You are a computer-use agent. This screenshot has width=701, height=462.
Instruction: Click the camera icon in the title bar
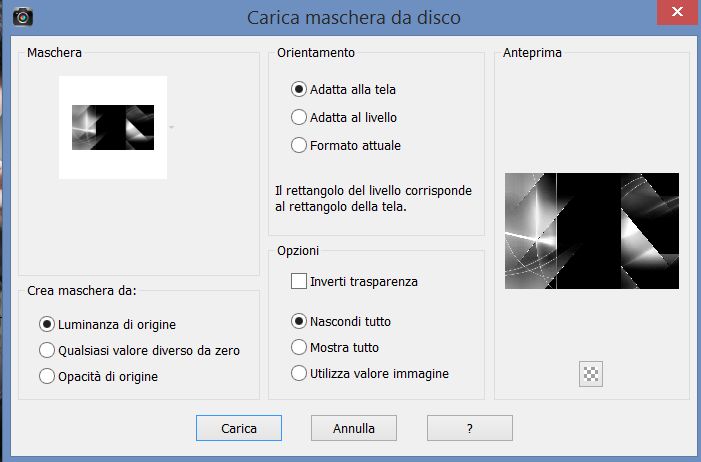22,17
